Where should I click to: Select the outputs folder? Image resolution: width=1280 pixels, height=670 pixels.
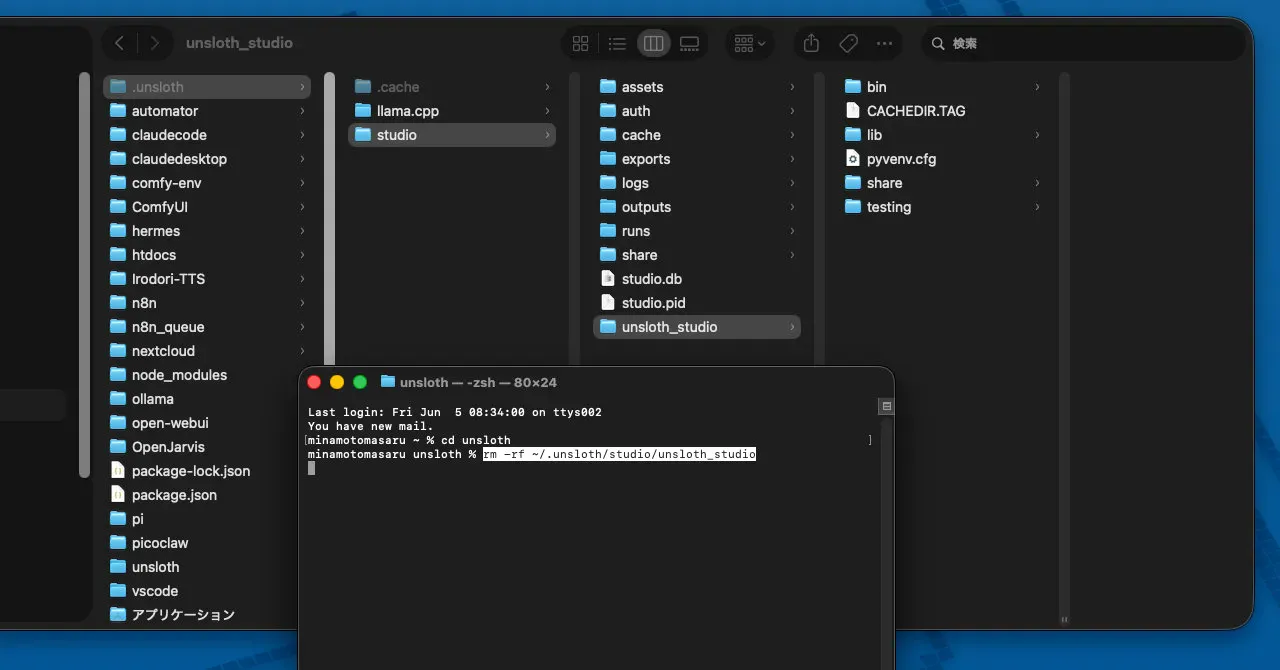(x=697, y=207)
